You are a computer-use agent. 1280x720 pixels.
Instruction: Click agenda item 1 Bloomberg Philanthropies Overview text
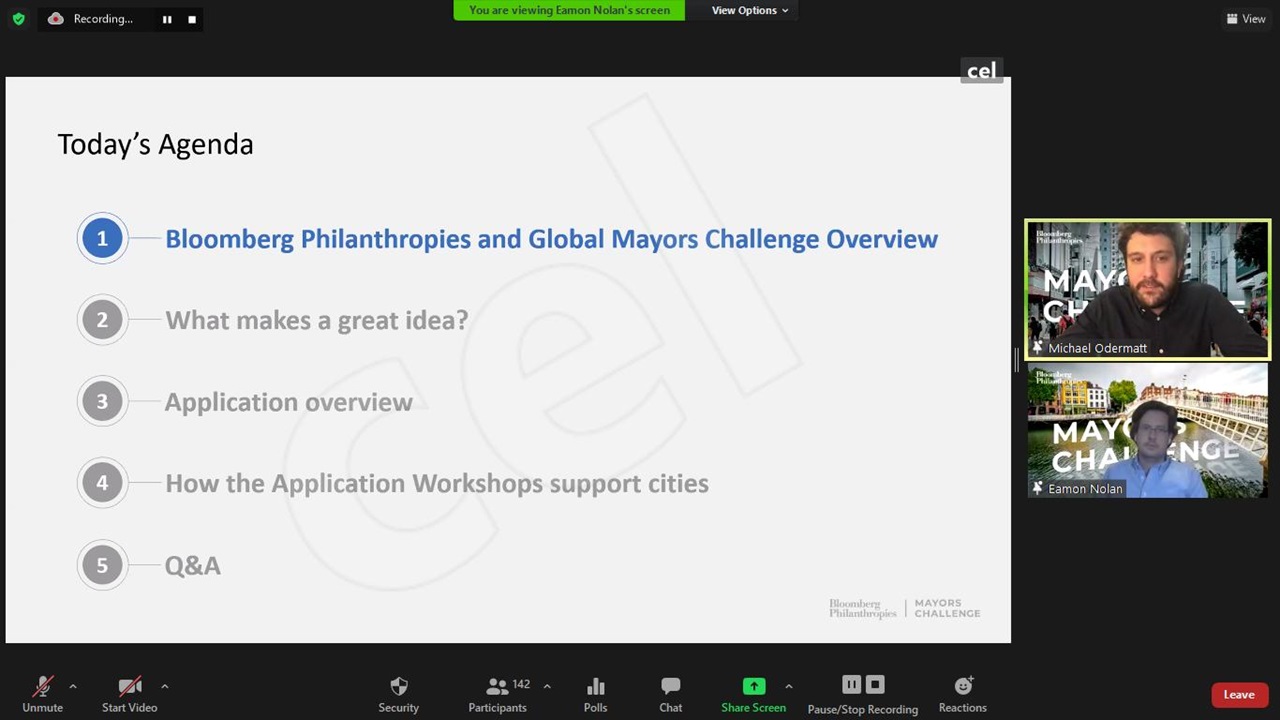(551, 239)
